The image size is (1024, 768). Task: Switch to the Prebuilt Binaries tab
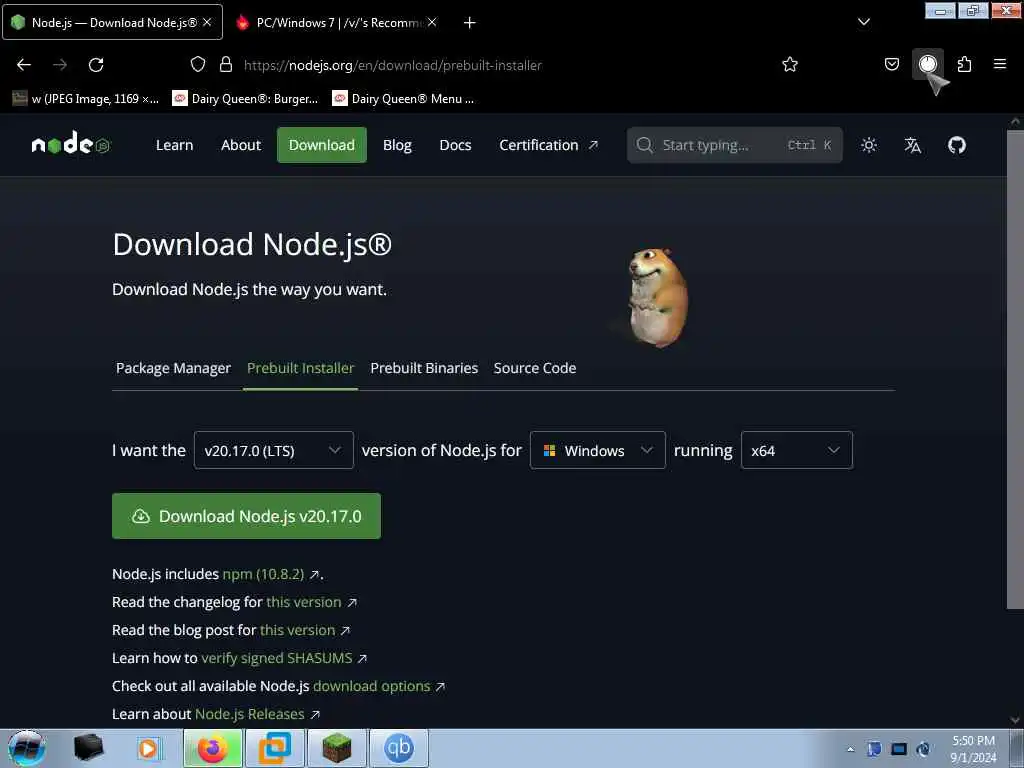(424, 368)
